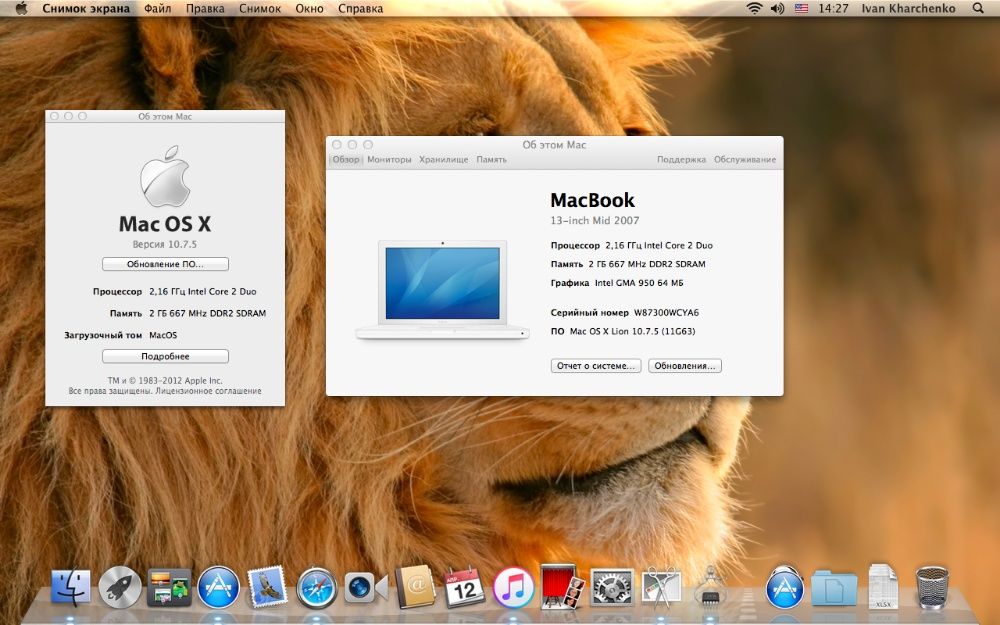This screenshot has width=1000, height=625.
Task: Open the Файл menu
Action: pos(158,8)
